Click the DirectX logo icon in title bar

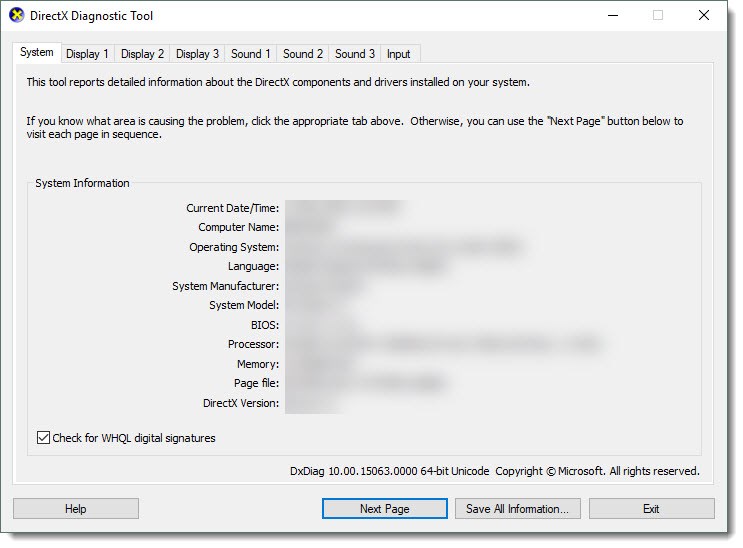point(17,15)
